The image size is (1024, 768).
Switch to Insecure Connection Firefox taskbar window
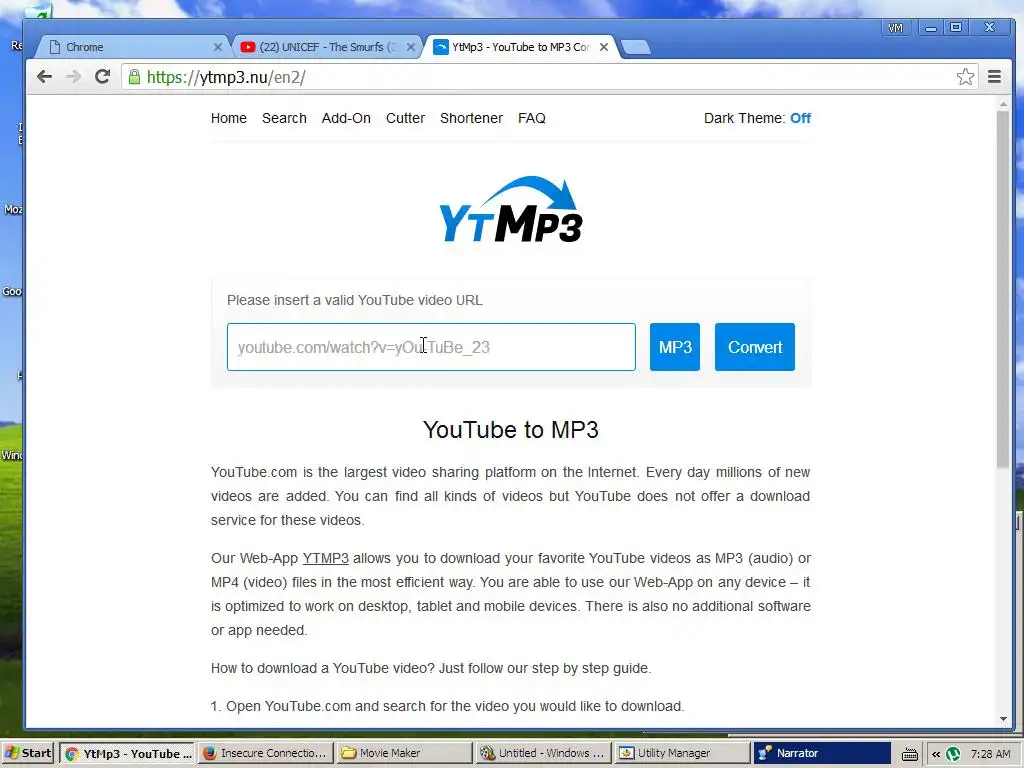[266, 753]
